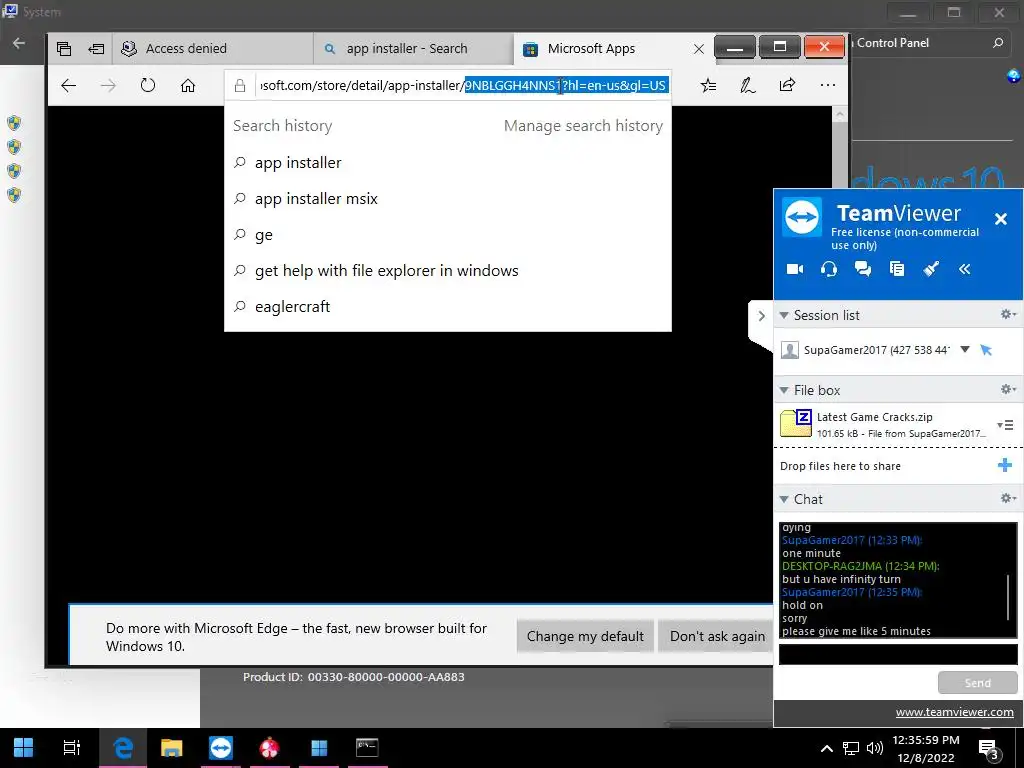1024x768 pixels.
Task: Close the TeamViewer panel
Action: 1000,219
